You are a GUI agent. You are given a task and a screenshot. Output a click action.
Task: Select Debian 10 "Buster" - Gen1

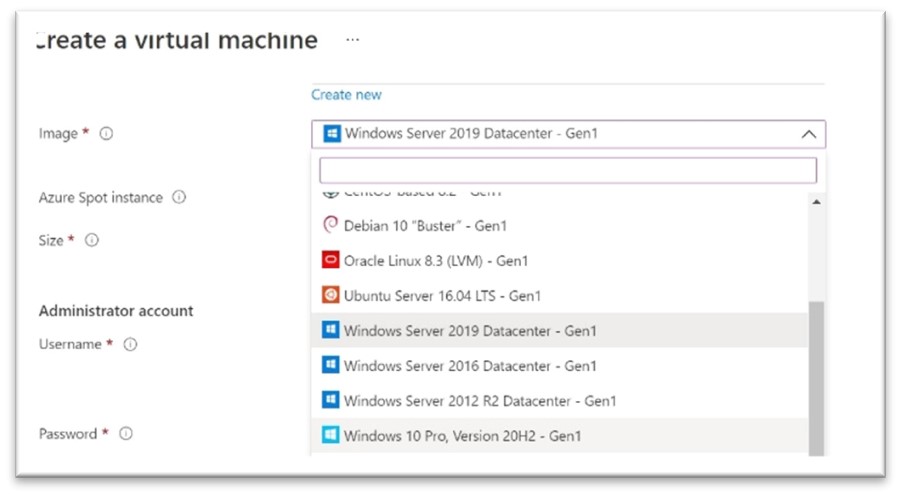(x=560, y=225)
